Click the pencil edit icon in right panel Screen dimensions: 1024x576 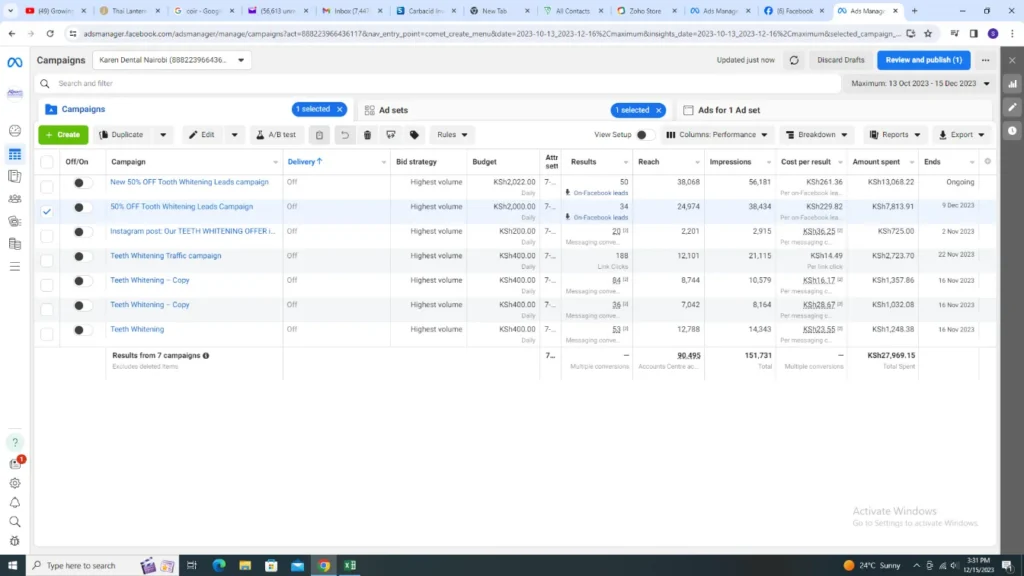coord(1012,107)
